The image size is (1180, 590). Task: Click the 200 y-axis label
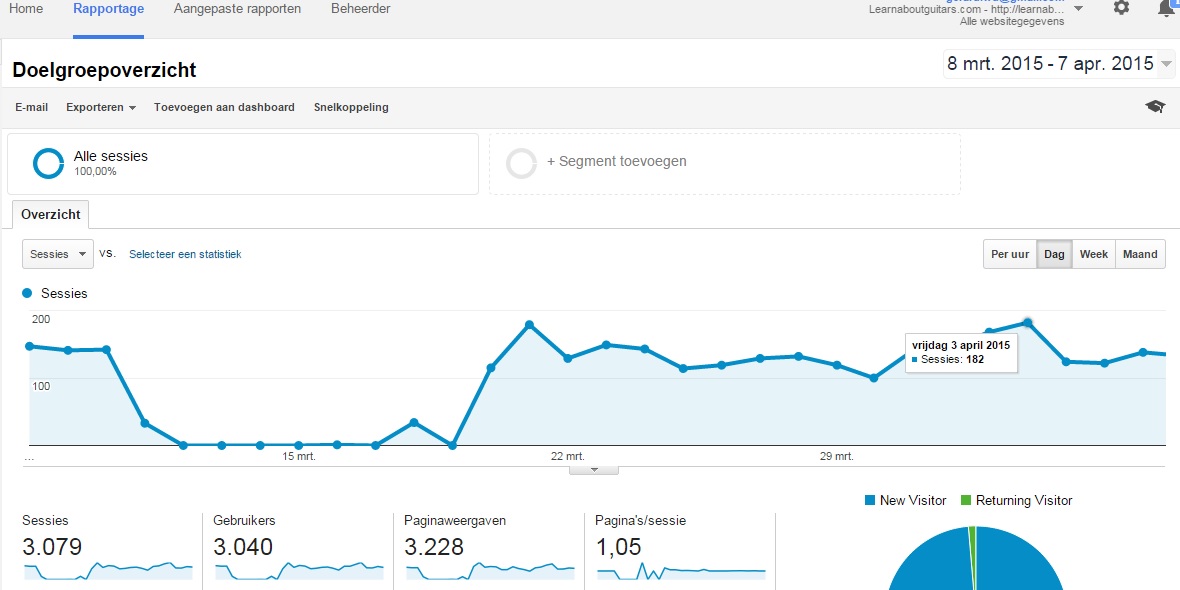[41, 319]
